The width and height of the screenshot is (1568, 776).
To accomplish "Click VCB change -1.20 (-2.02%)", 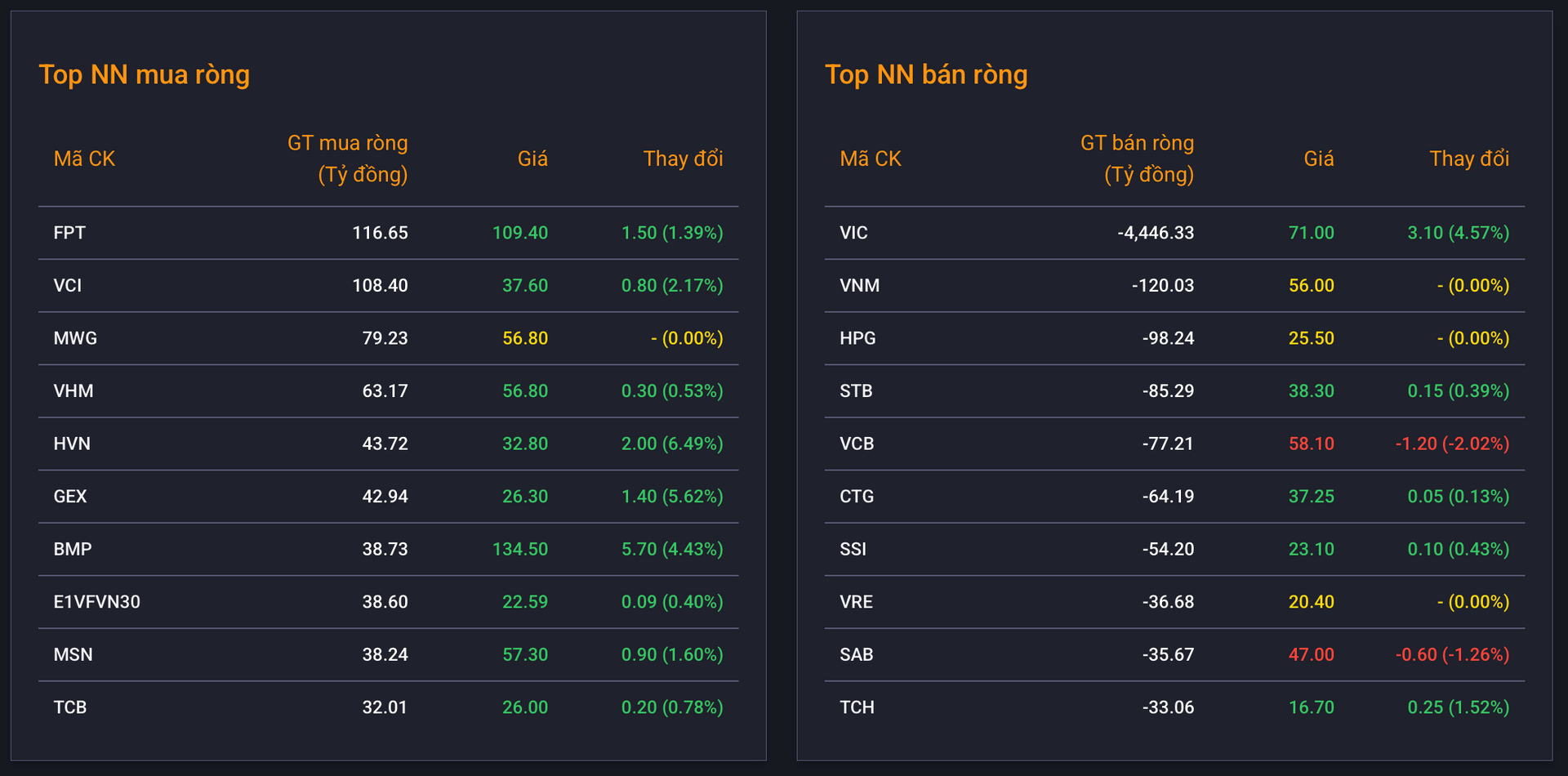I will pos(1452,444).
